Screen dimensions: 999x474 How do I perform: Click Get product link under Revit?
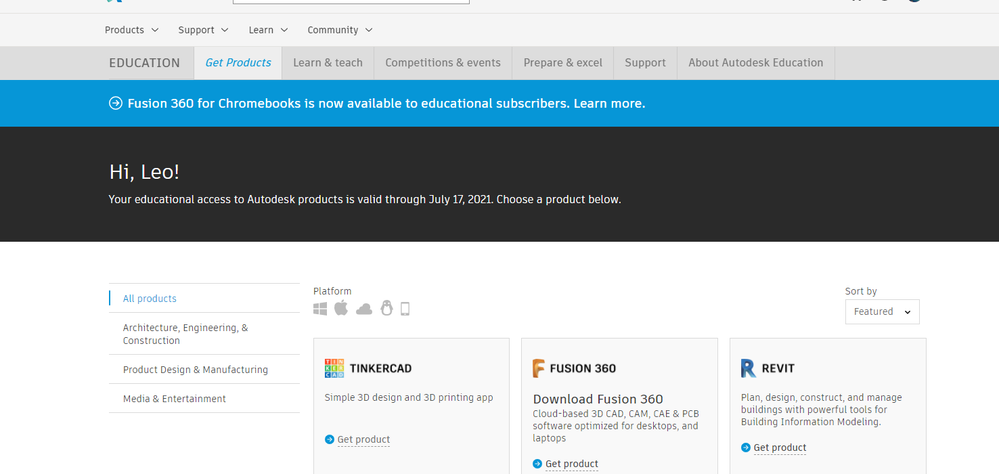click(780, 448)
